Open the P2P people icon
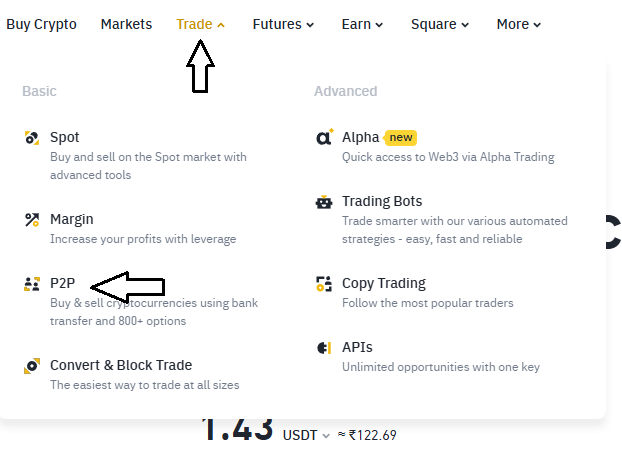Viewport: 622px width, 453px height. 32,284
